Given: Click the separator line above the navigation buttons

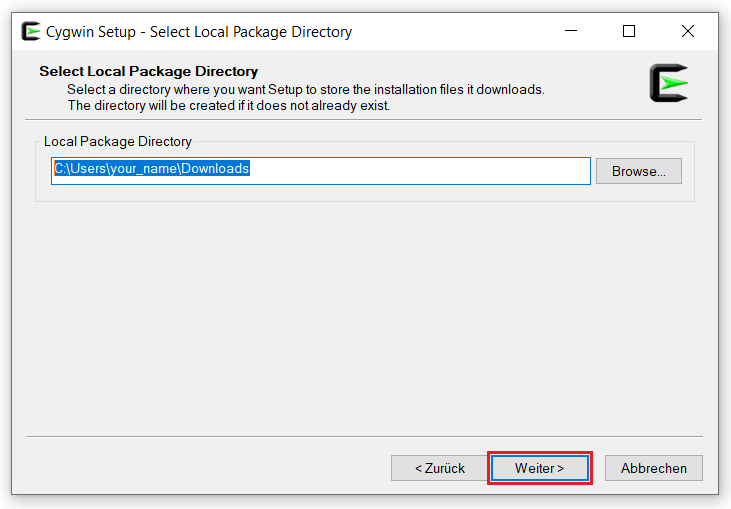Looking at the screenshot, I should click(x=365, y=436).
